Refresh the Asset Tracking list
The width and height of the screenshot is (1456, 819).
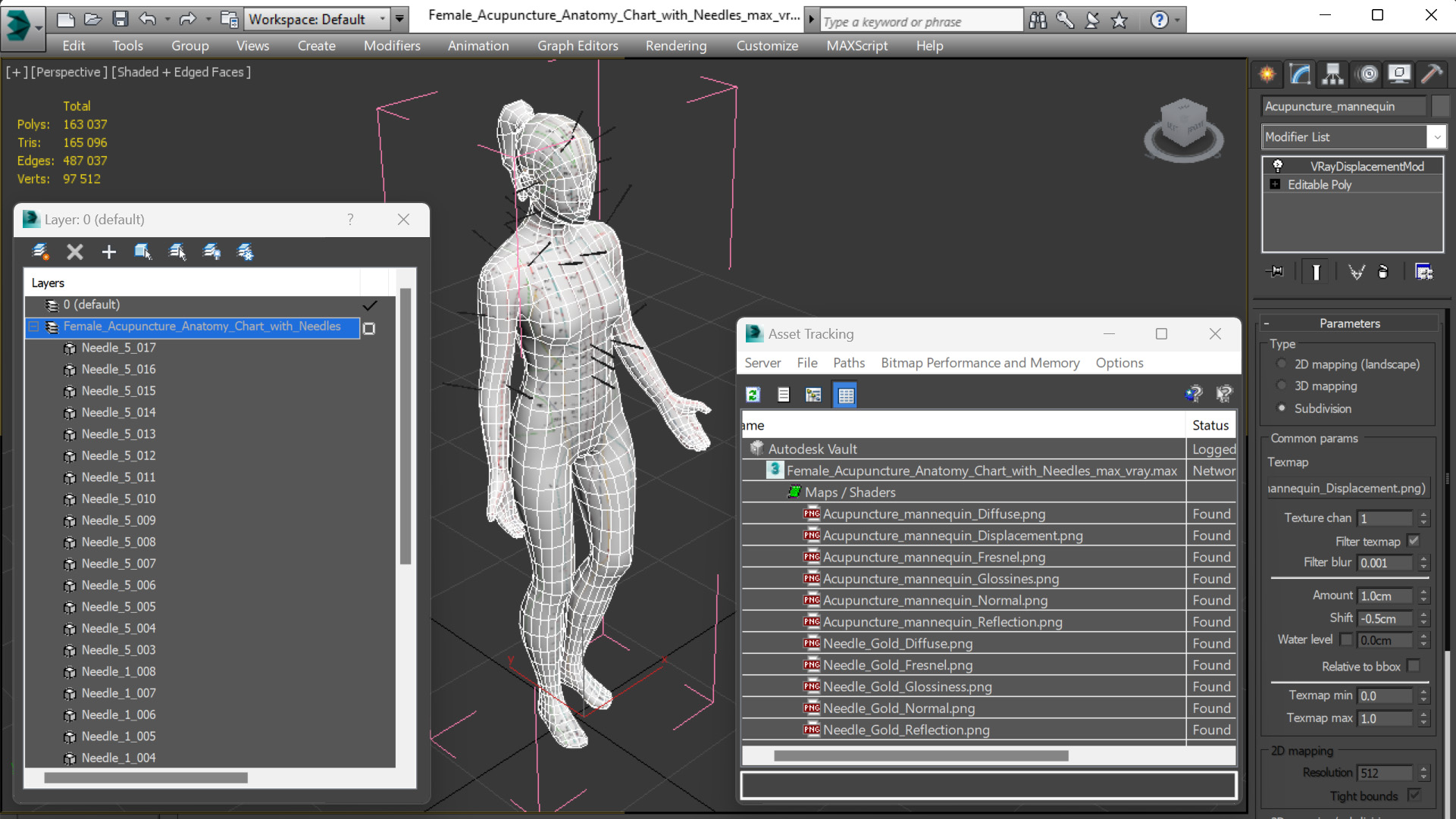[753, 395]
